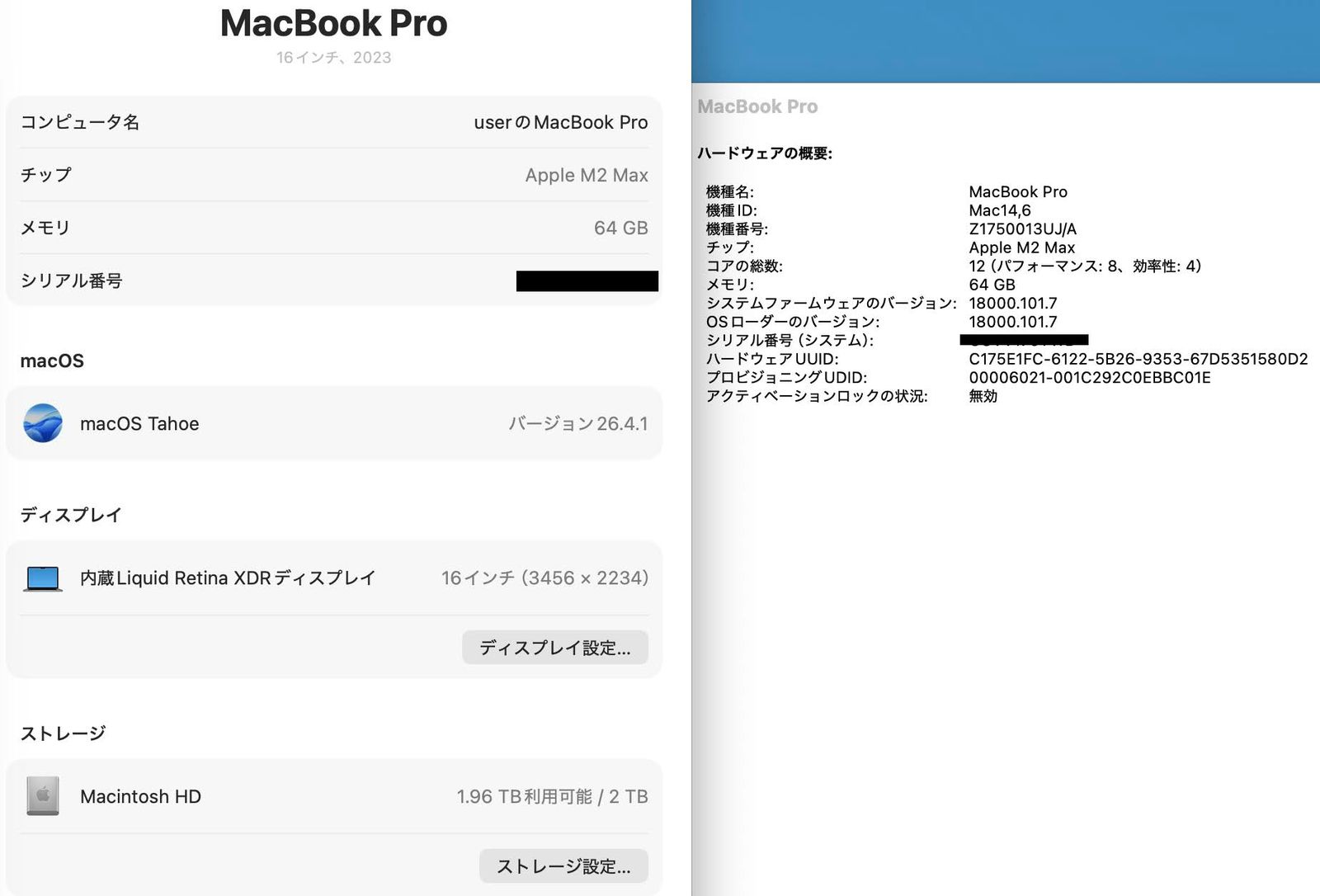This screenshot has width=1320, height=896.
Task: Select the Apple M2 Max chip value in About panel
Action: (587, 175)
